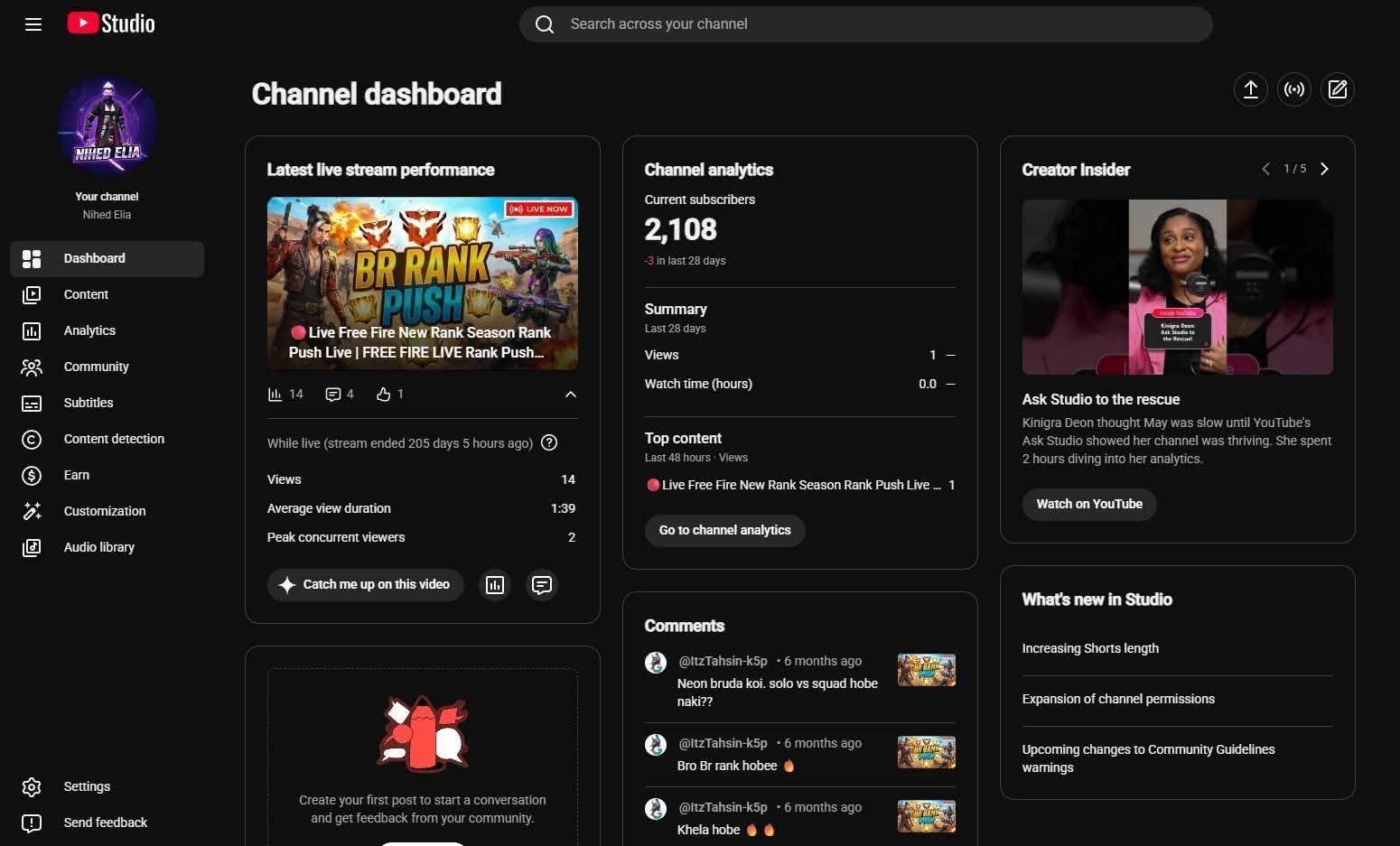Screen dimensions: 1400x846
Task: Click the Content play icon in sidebar
Action: (32, 294)
